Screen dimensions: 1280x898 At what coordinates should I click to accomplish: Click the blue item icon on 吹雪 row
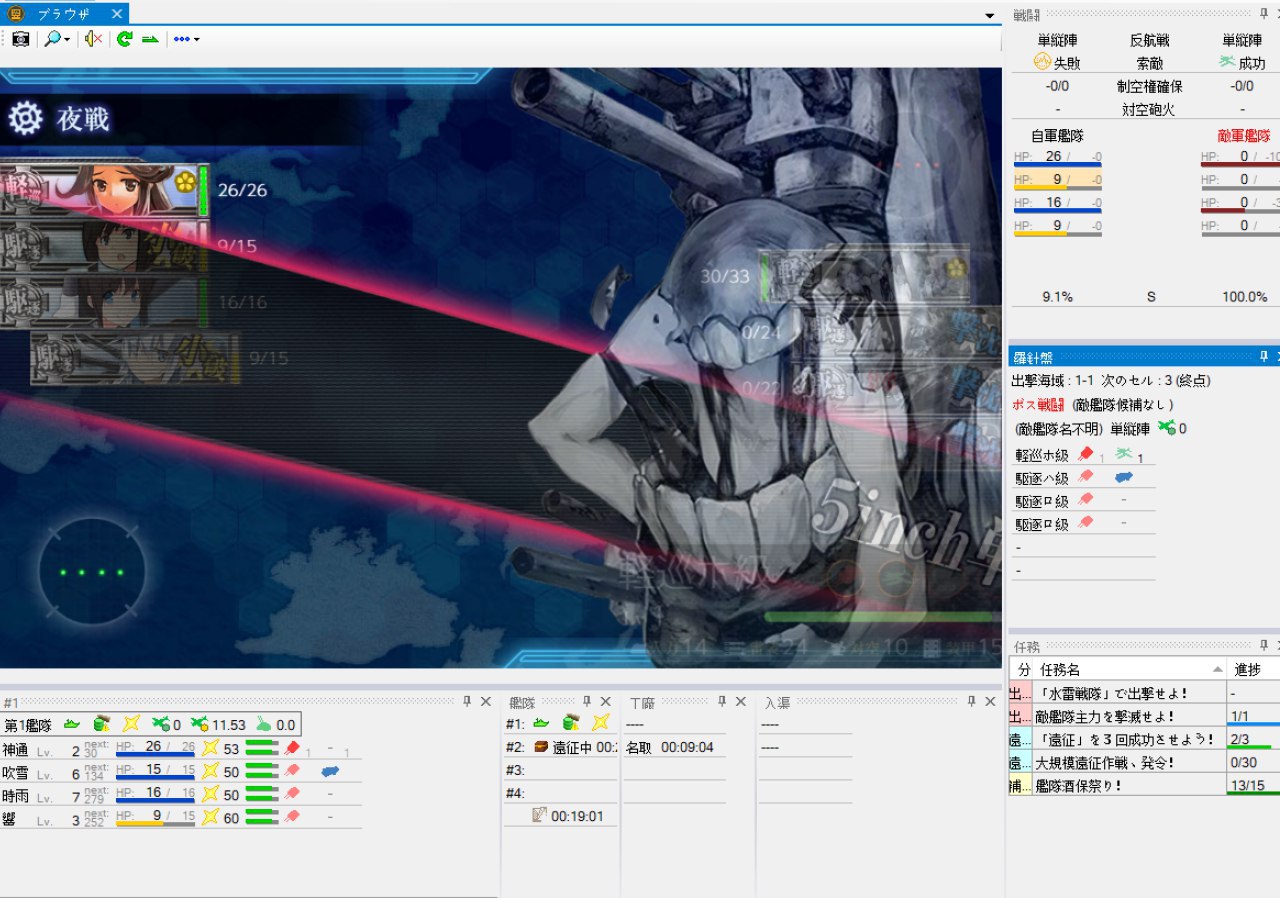click(331, 772)
